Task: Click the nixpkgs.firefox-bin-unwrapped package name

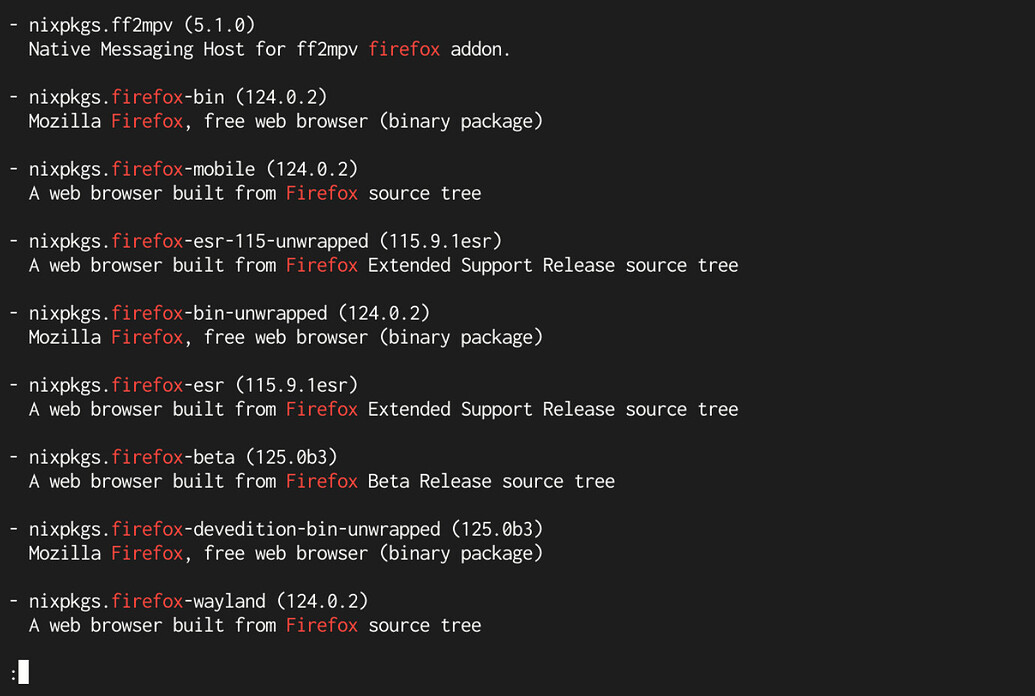Action: click(x=178, y=313)
